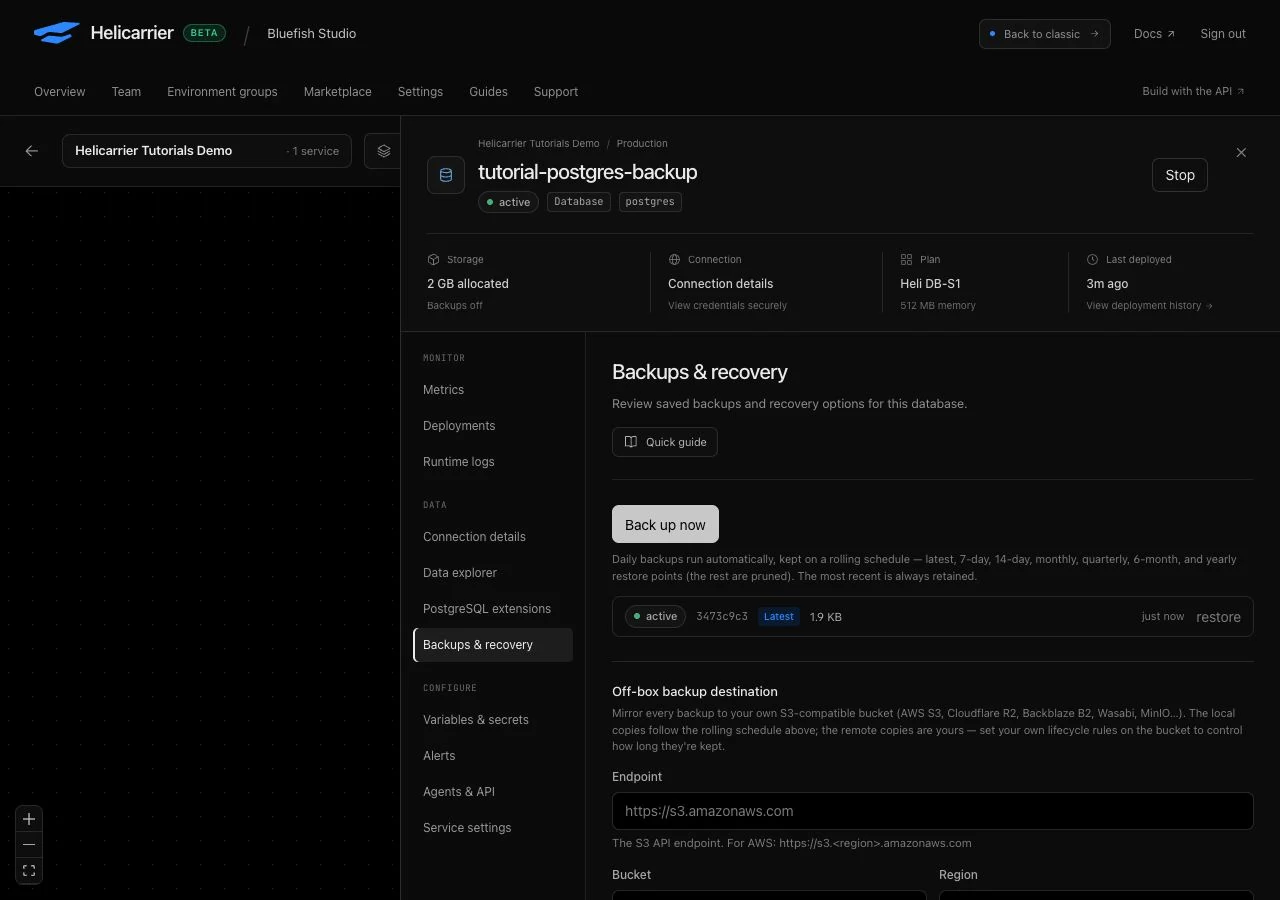Click the Storage cube icon

point(433,259)
